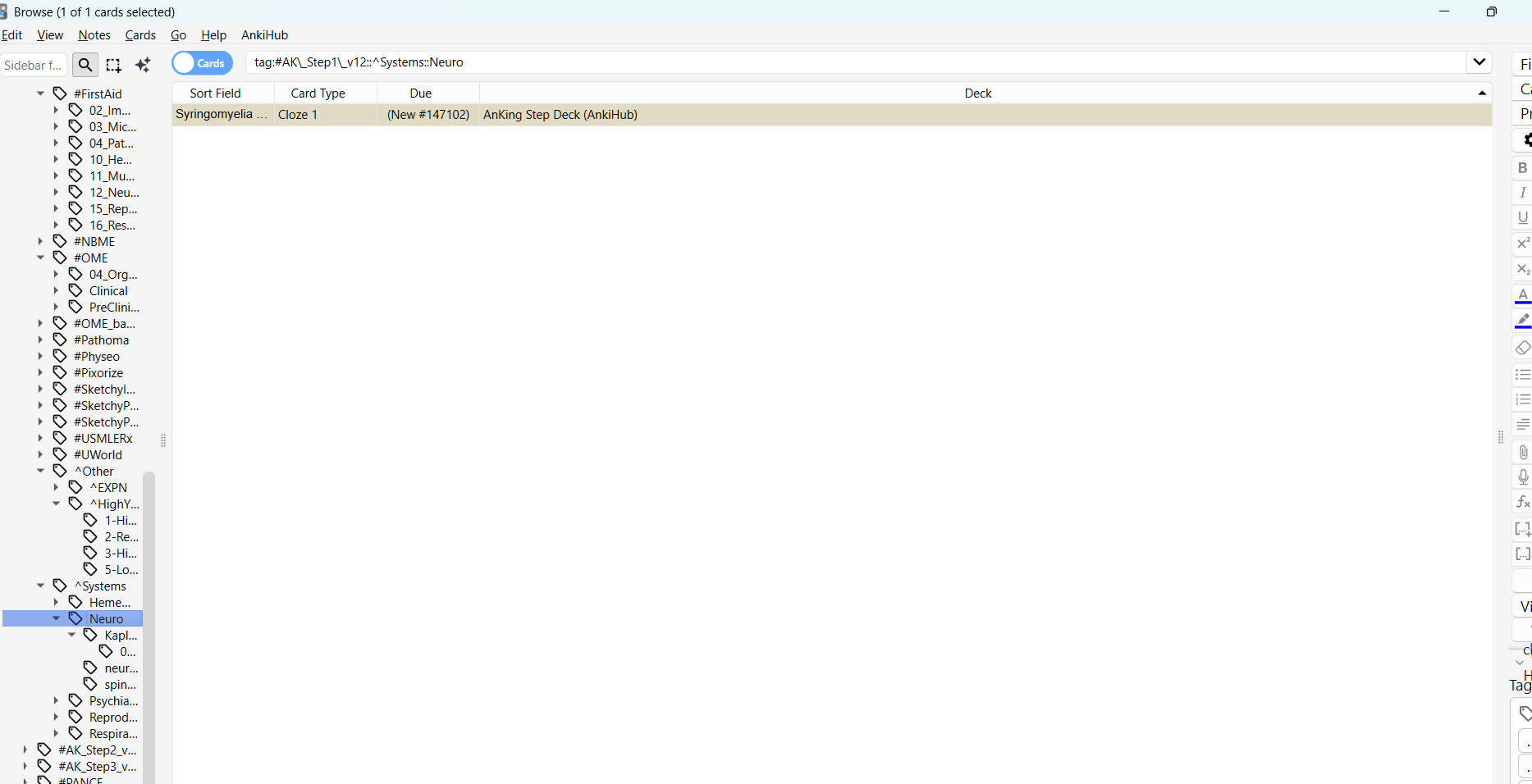
Task: Open the AnkiHub menu
Action: (264, 35)
